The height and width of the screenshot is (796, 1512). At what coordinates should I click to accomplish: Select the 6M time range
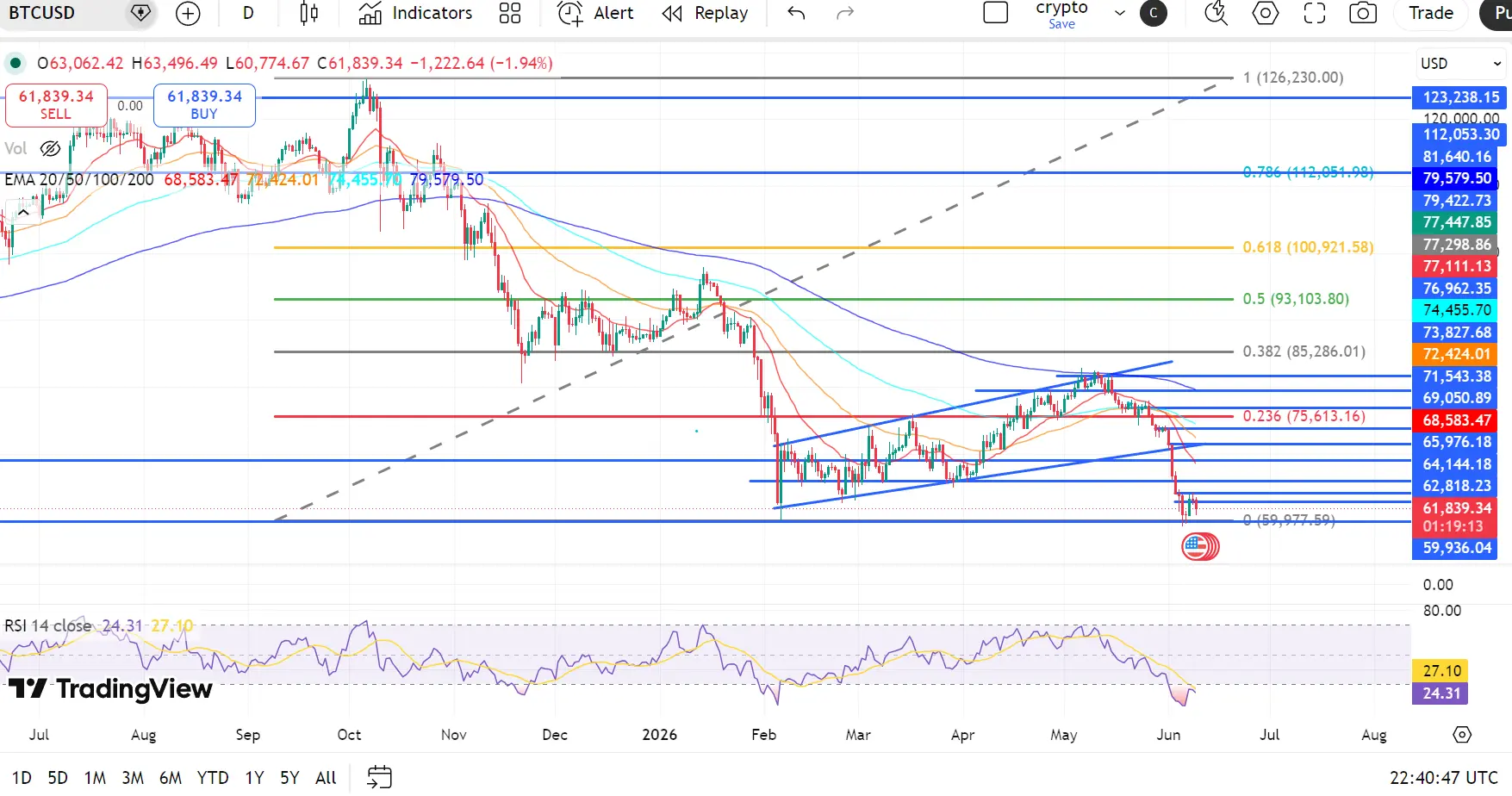(x=171, y=778)
